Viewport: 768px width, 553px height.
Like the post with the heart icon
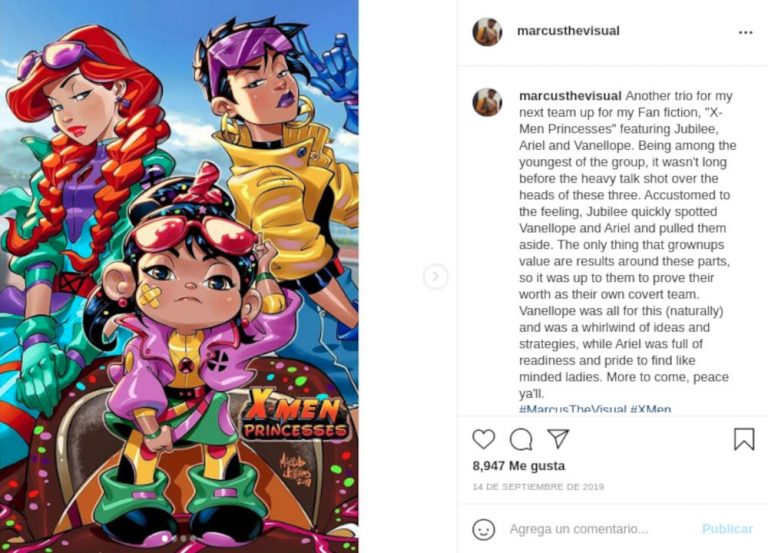click(483, 439)
